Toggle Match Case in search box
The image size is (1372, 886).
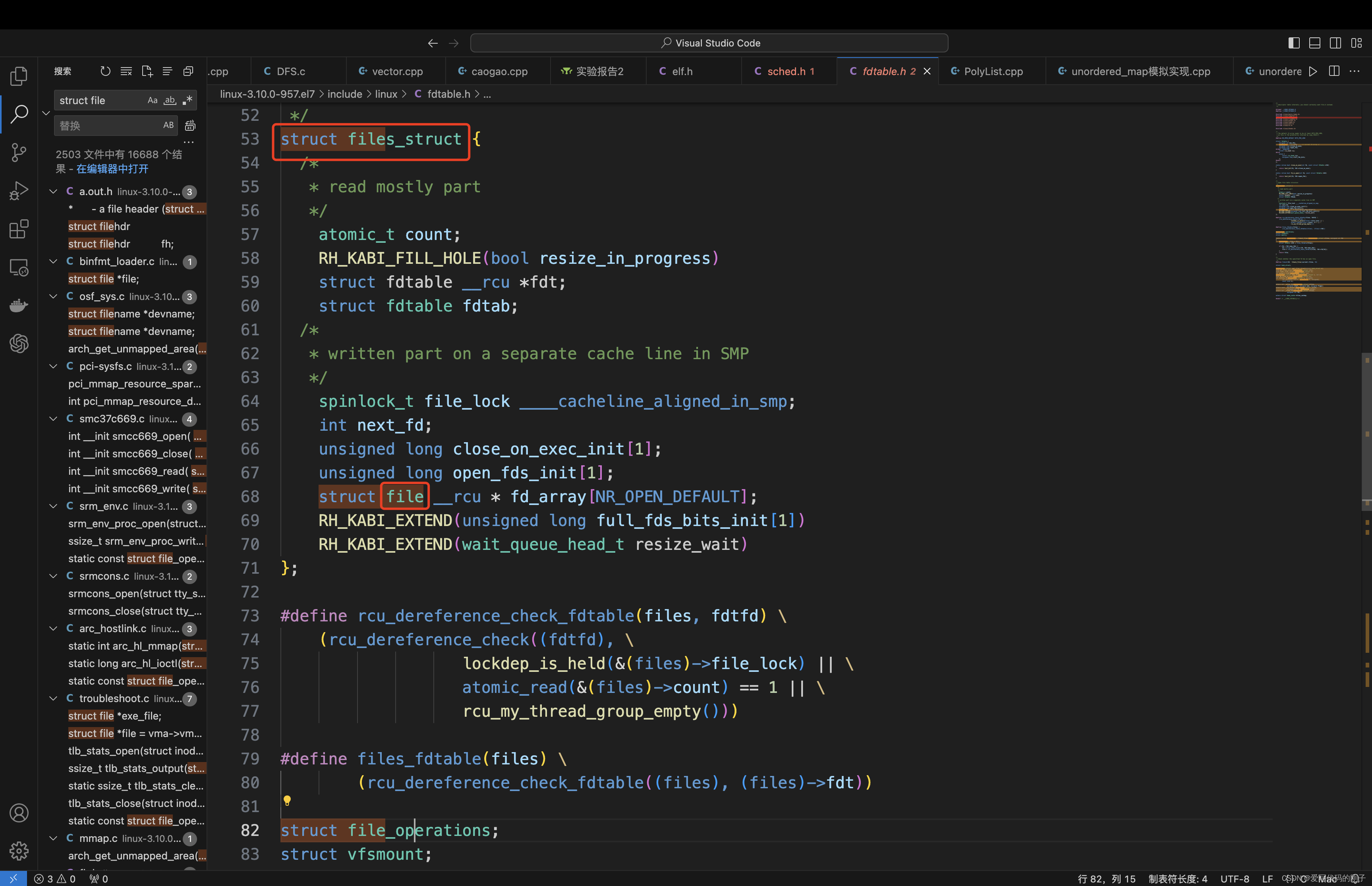click(153, 100)
